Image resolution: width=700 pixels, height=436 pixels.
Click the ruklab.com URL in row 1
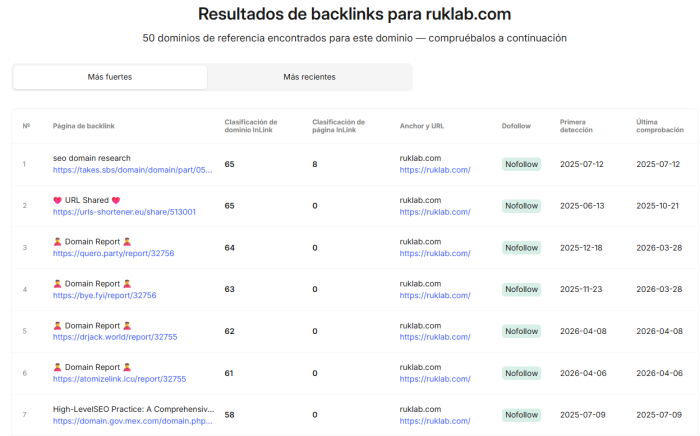click(x=435, y=170)
